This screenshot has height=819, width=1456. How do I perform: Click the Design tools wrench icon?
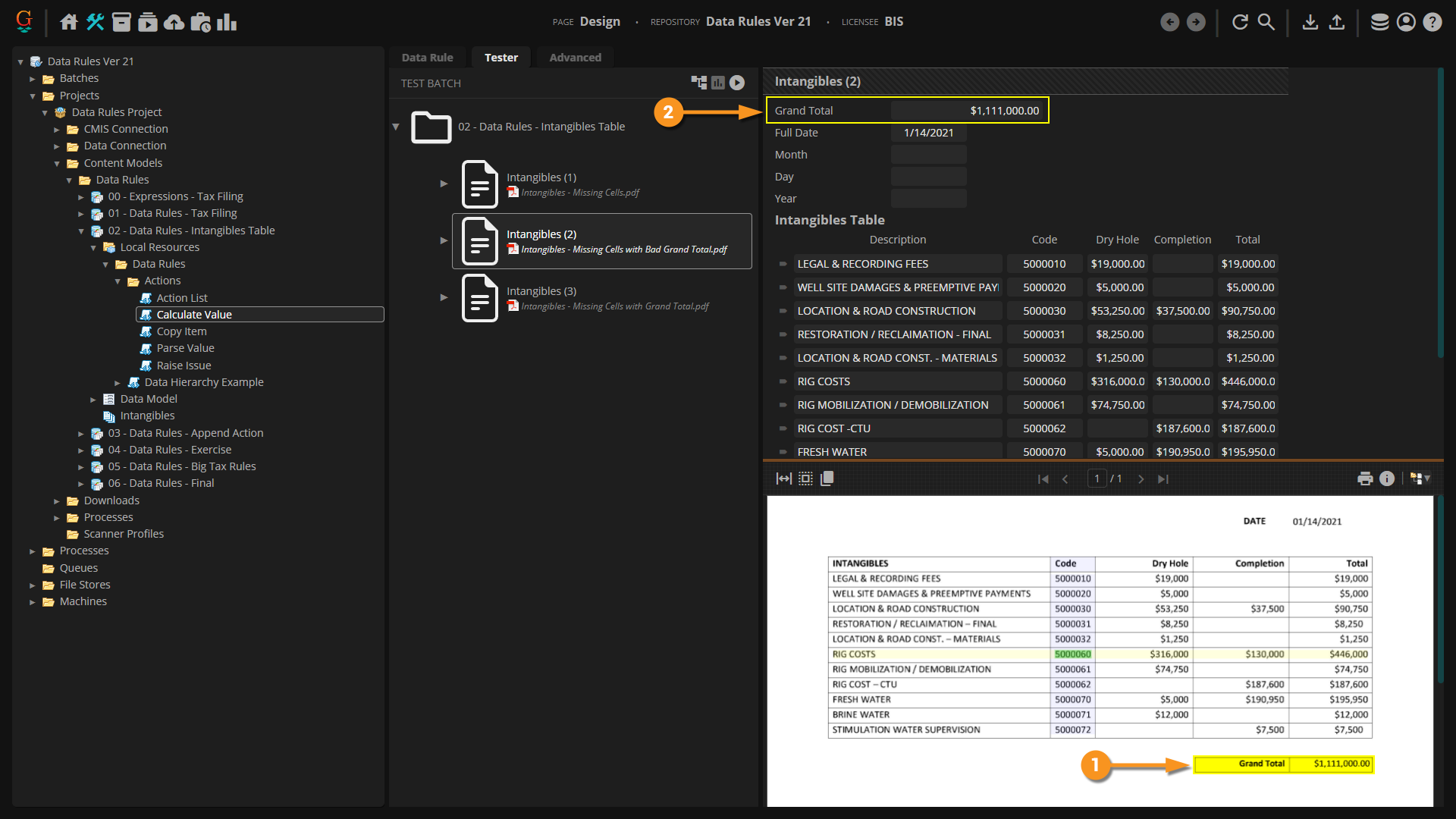click(x=95, y=22)
